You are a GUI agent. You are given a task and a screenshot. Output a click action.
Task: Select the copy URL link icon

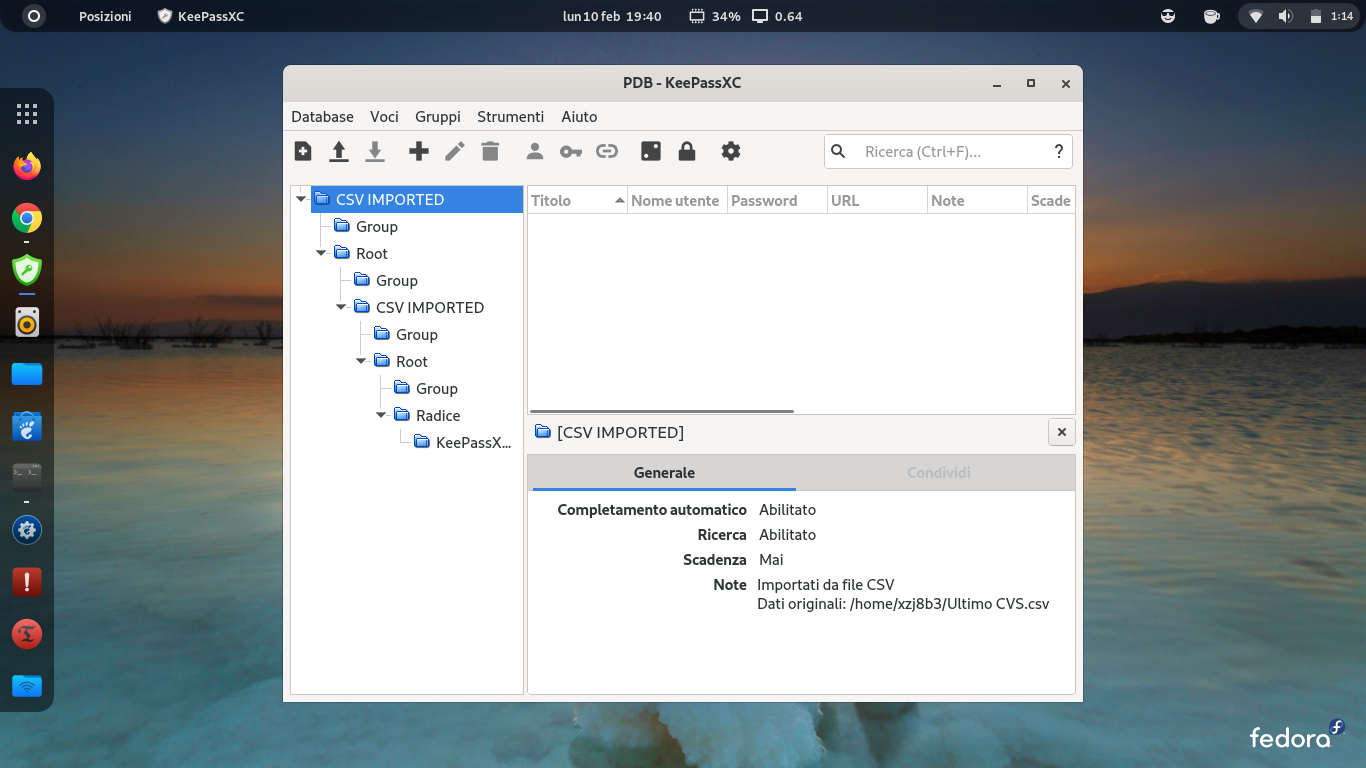click(607, 151)
